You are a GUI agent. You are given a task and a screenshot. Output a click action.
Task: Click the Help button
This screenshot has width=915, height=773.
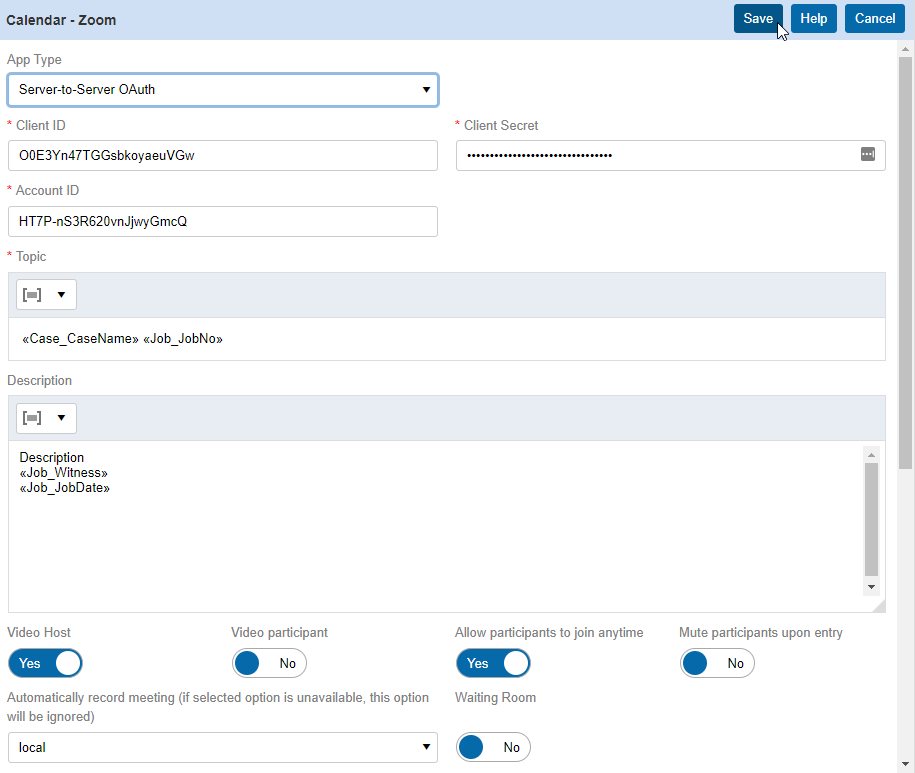pos(814,19)
